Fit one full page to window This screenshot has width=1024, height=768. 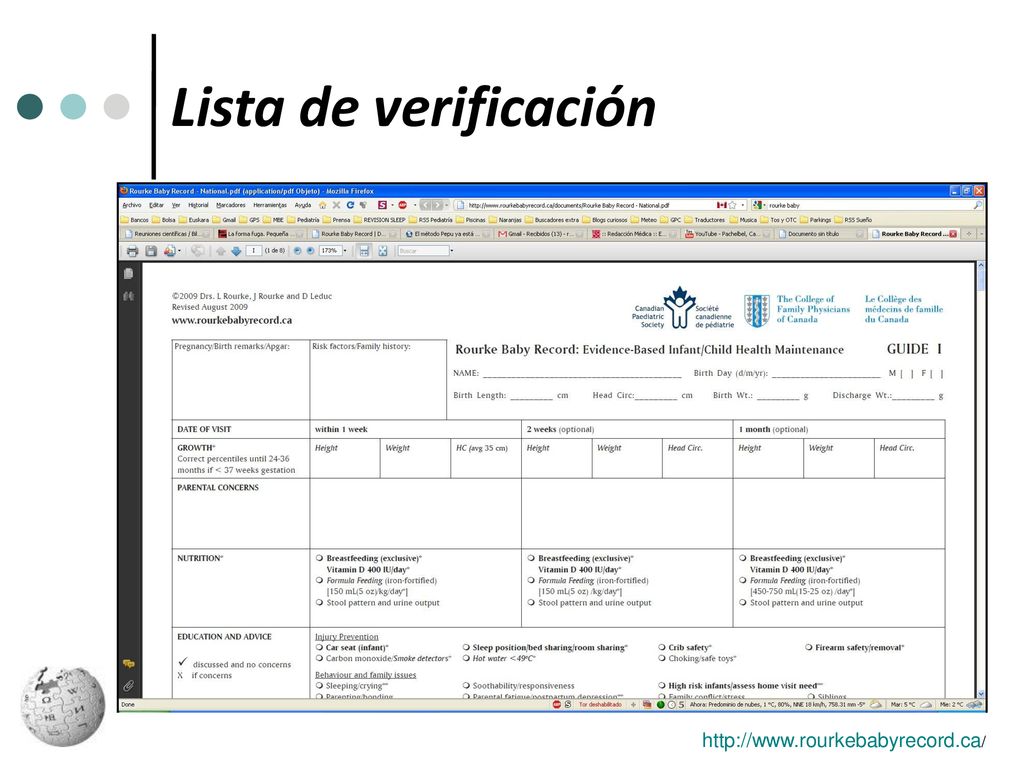pos(383,251)
